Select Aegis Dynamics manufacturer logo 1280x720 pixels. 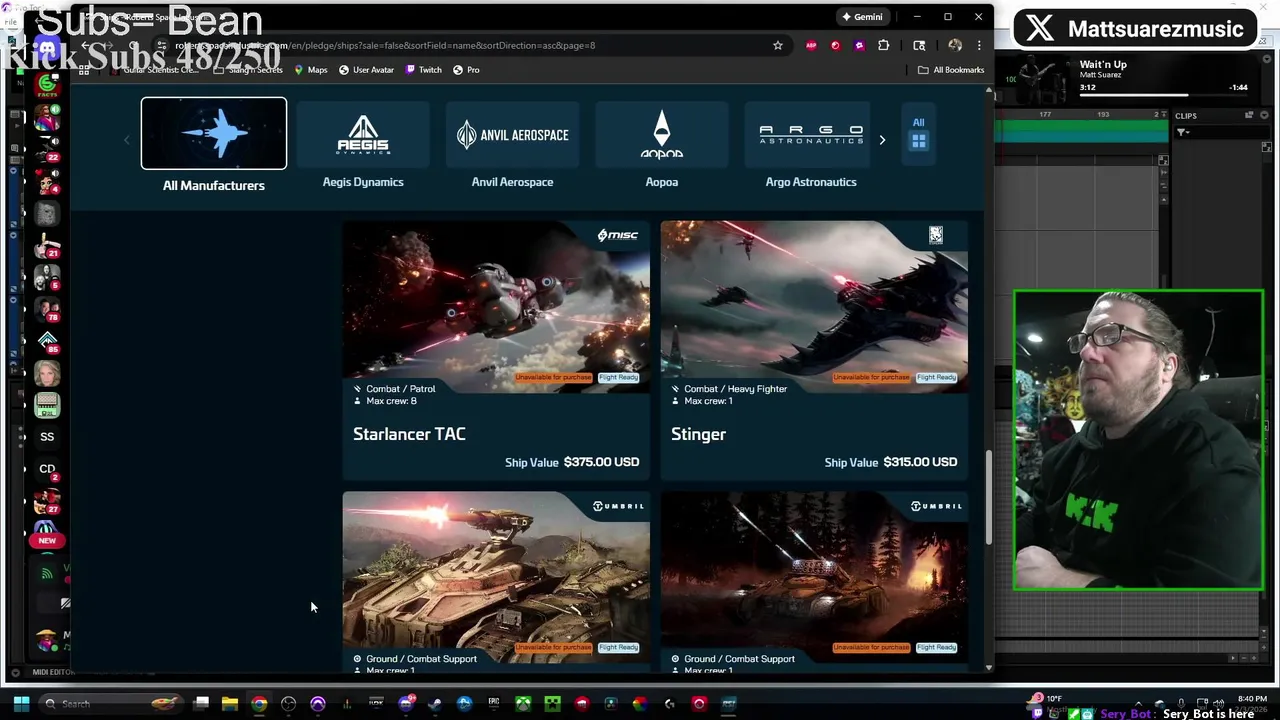click(x=363, y=136)
